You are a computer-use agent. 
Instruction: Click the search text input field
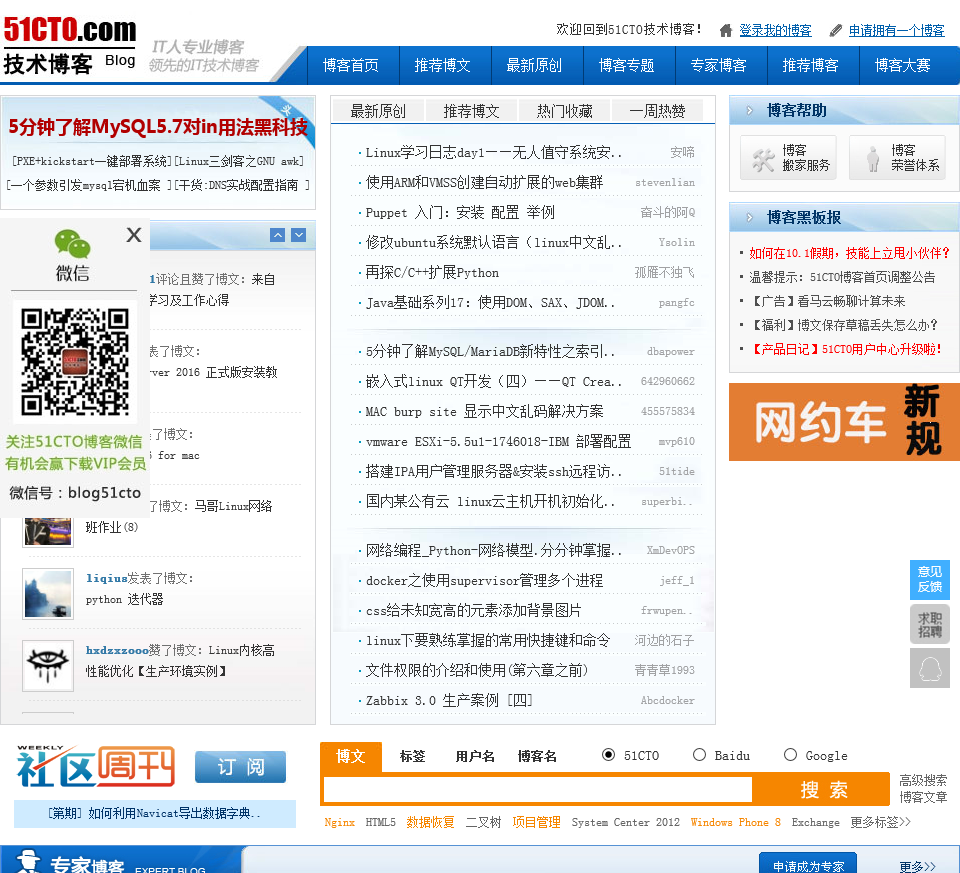[538, 790]
